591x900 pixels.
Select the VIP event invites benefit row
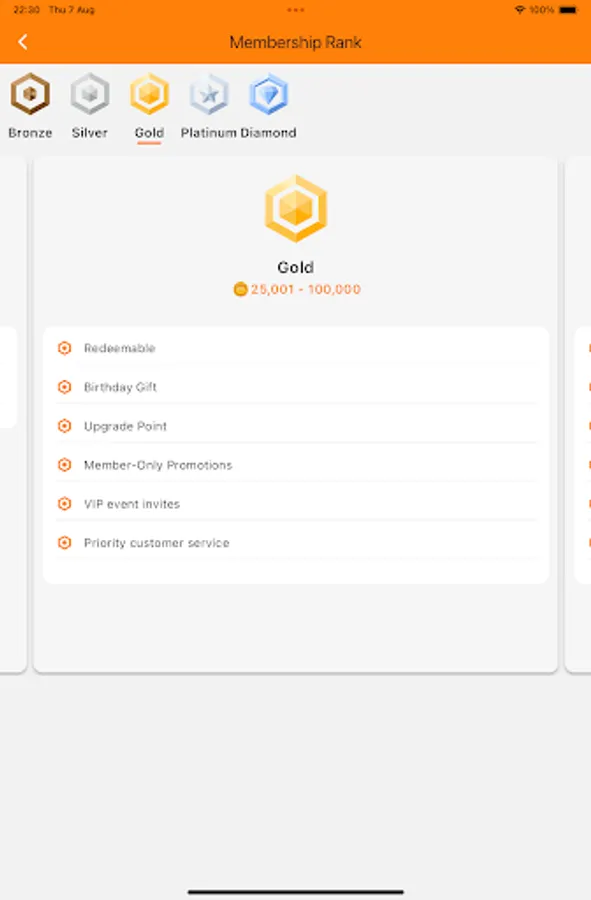[296, 504]
